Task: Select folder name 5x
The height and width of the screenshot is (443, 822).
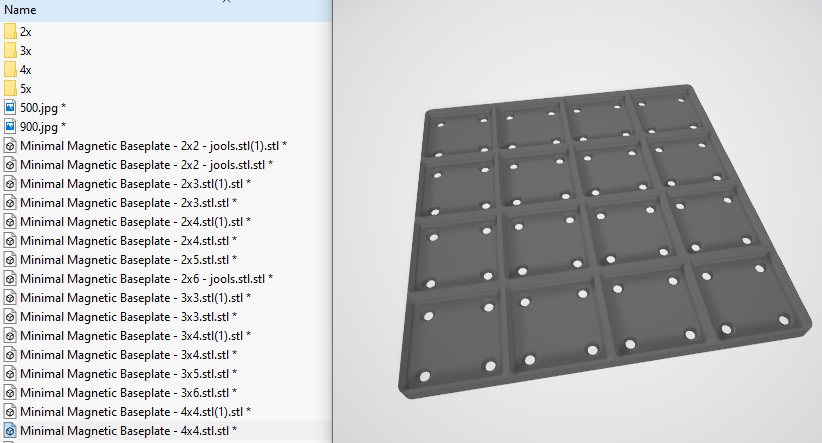Action: tap(26, 89)
